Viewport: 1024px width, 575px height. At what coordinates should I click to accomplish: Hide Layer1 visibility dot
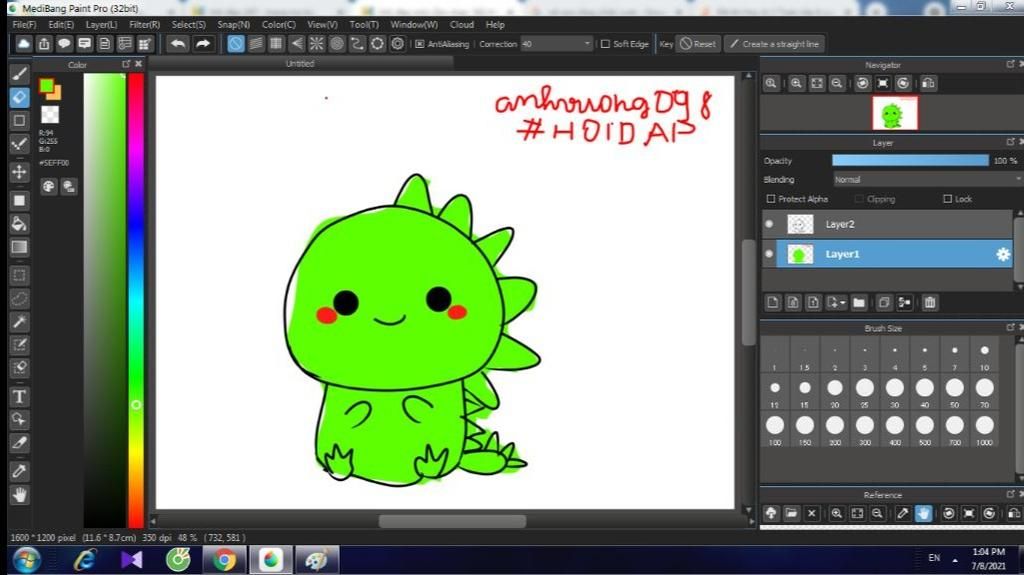[x=769, y=254]
